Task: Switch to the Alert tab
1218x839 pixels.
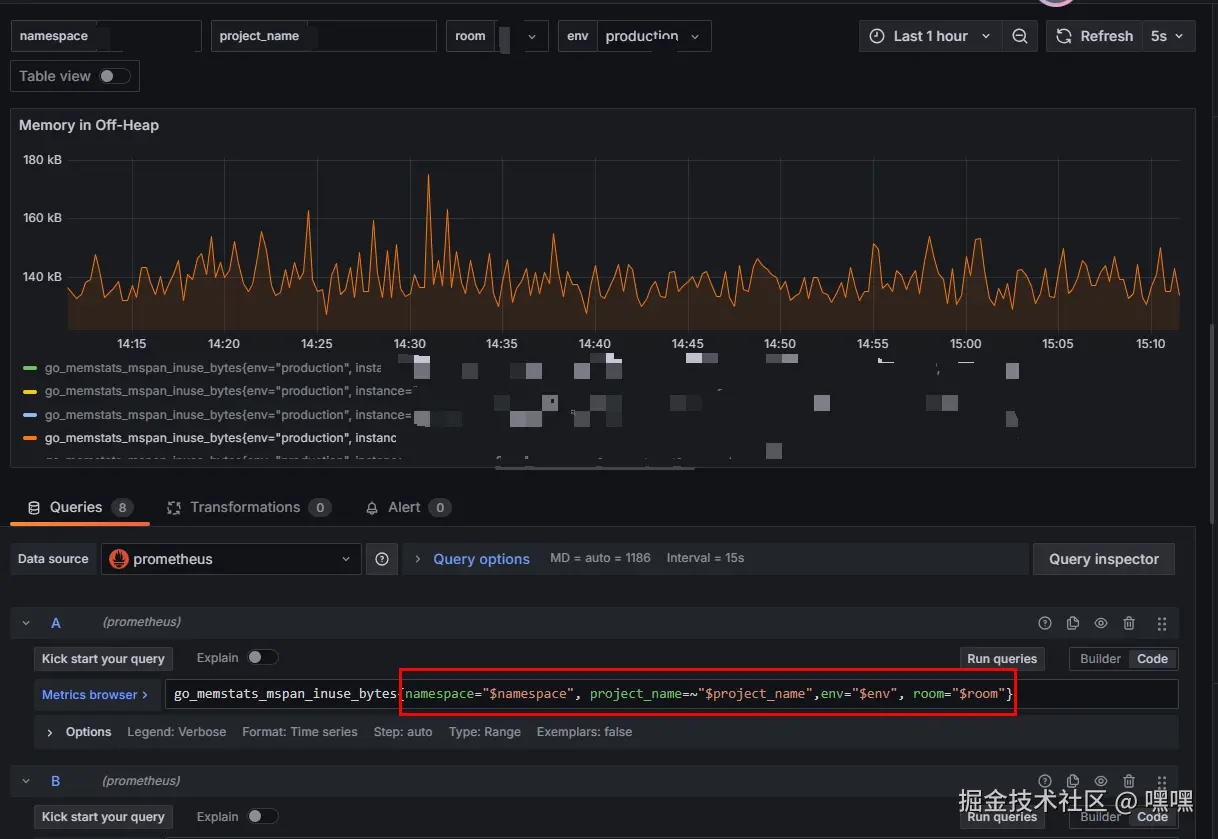Action: click(x=407, y=507)
